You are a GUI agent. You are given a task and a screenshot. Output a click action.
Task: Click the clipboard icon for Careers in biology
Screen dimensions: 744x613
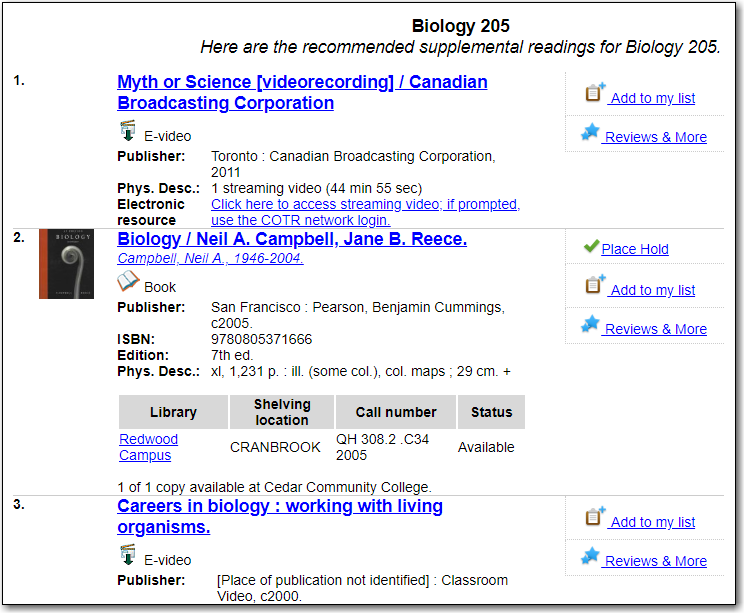pos(595,516)
